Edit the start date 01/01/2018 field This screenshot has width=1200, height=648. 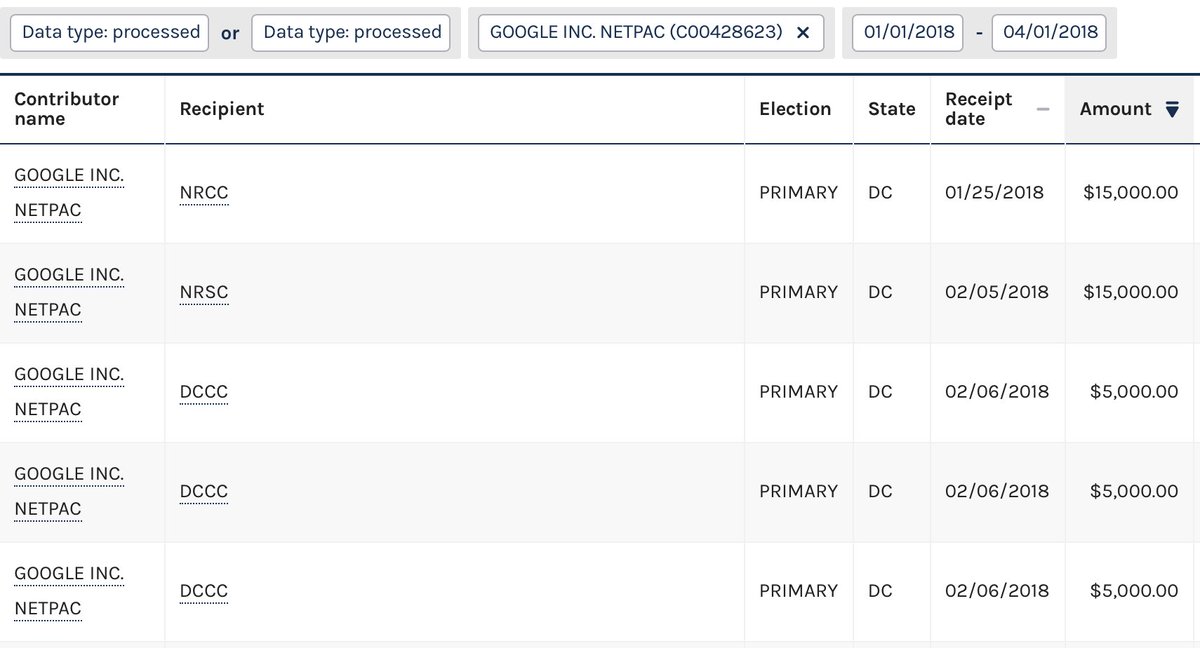pos(908,32)
